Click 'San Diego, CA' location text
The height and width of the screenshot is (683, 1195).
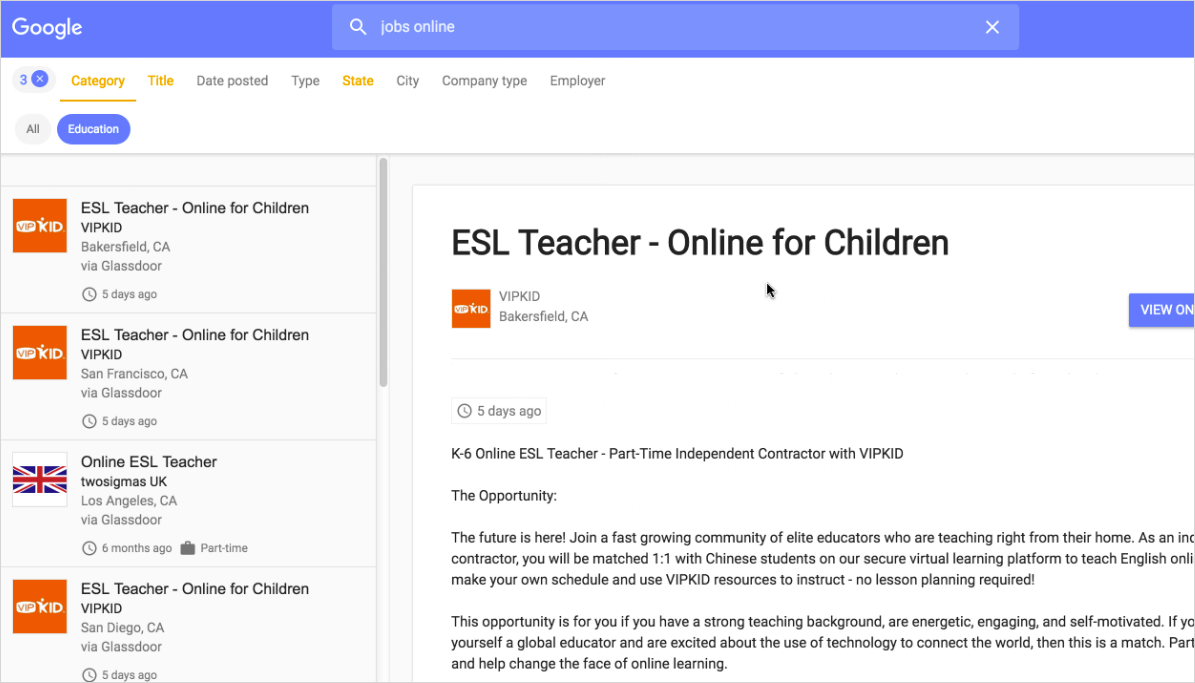[123, 628]
